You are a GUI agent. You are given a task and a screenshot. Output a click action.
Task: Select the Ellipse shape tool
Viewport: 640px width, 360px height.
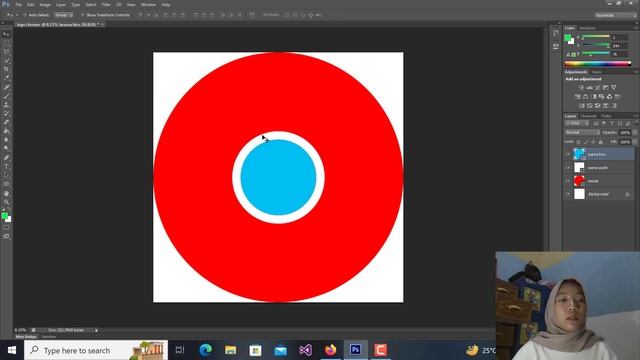(6, 184)
